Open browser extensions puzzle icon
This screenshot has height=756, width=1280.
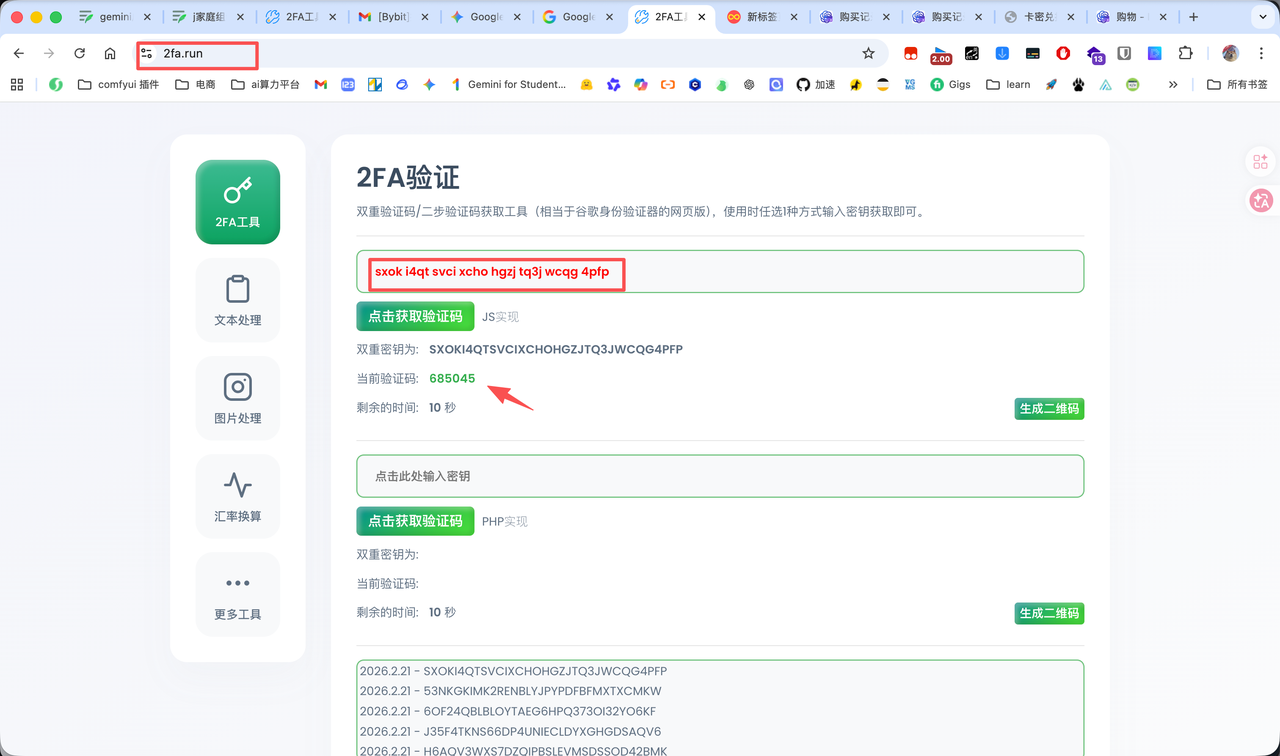pyautogui.click(x=1185, y=53)
